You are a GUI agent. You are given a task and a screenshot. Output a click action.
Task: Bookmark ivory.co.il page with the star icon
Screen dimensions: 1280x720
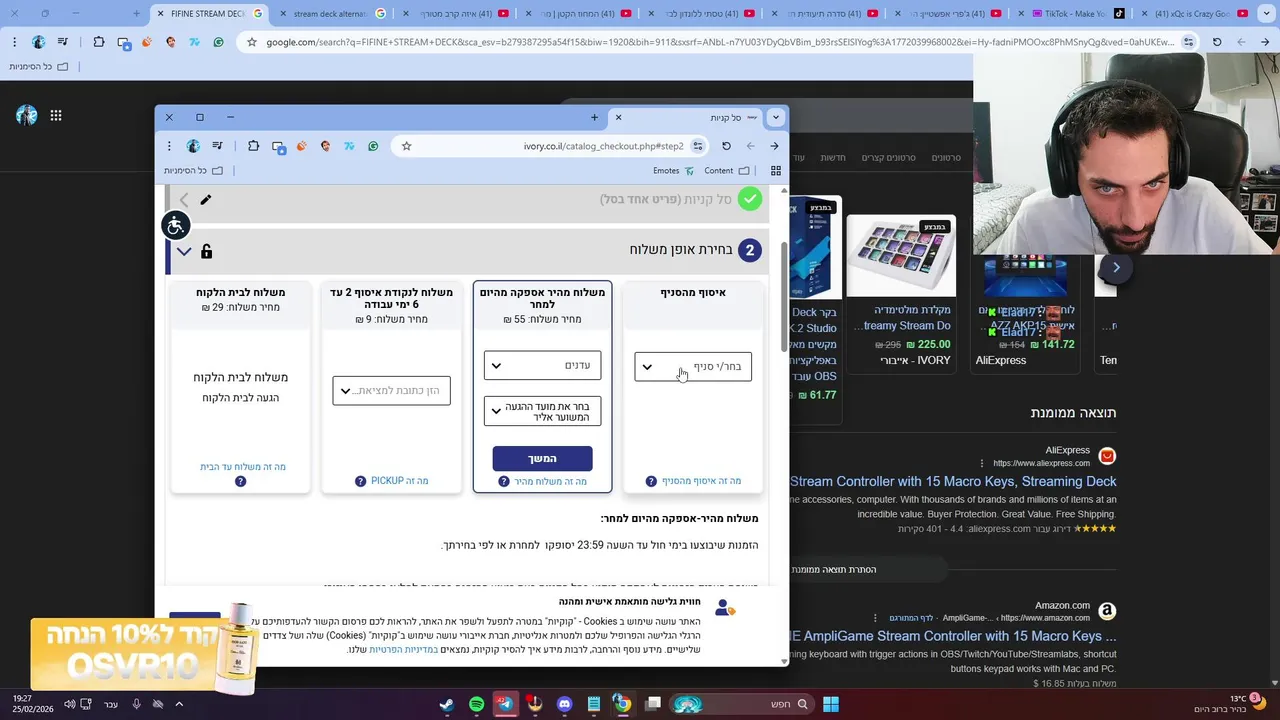(x=406, y=146)
